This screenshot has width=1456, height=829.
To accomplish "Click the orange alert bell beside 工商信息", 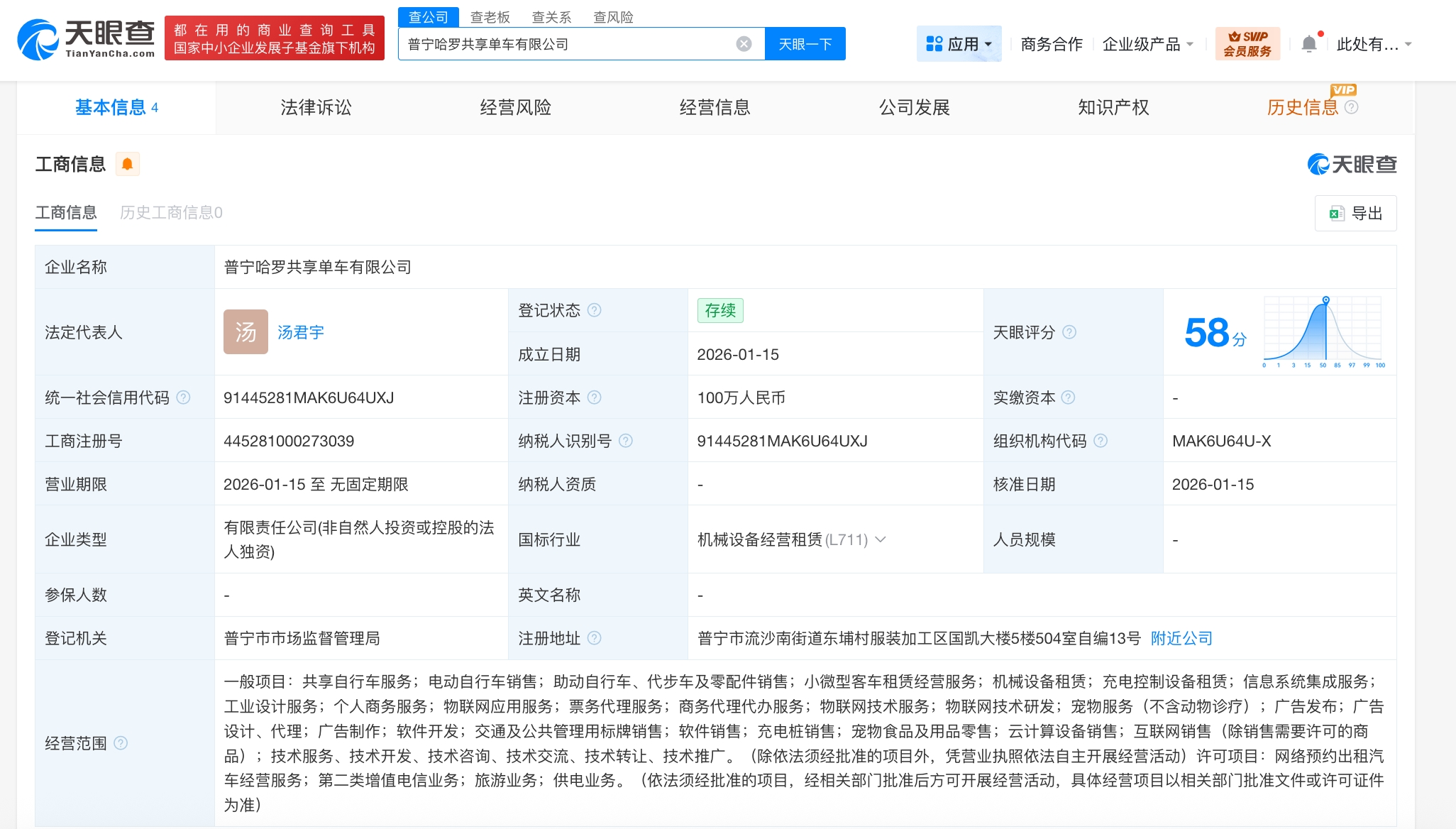I will [127, 164].
